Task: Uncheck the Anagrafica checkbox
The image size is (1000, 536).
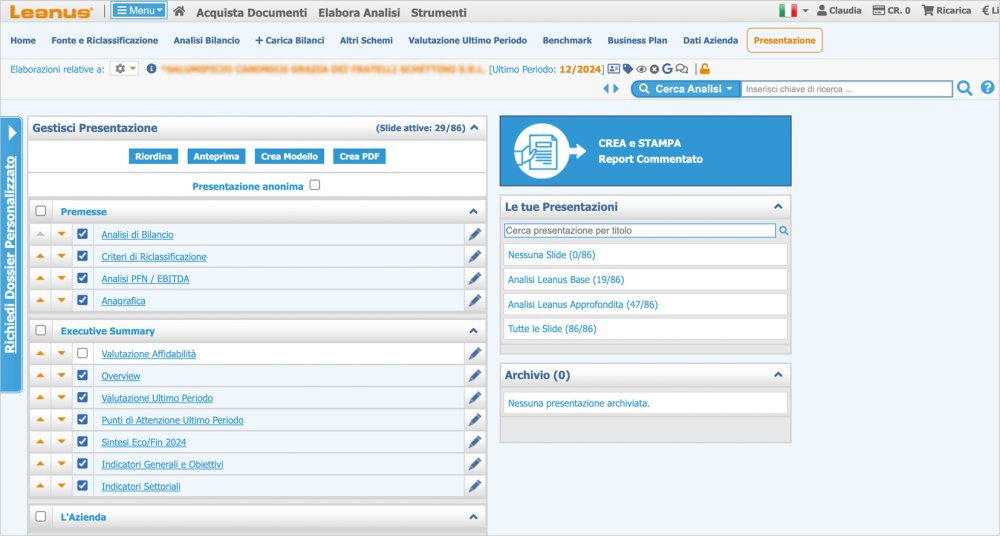Action: pyautogui.click(x=82, y=300)
